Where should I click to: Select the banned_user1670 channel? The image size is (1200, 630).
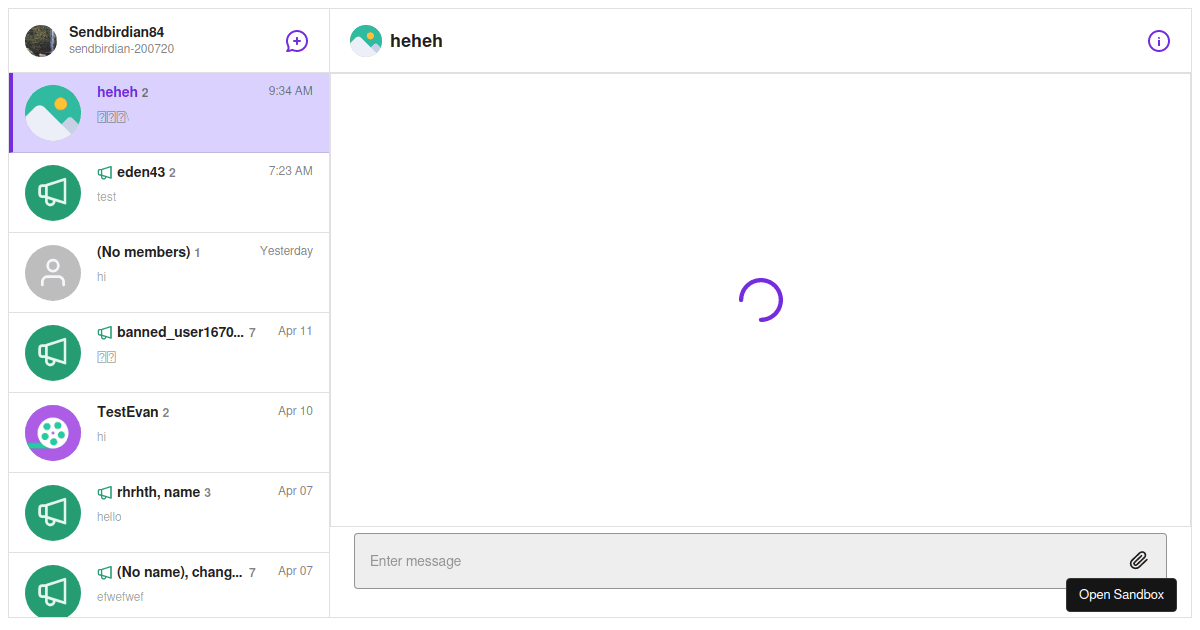(200, 352)
